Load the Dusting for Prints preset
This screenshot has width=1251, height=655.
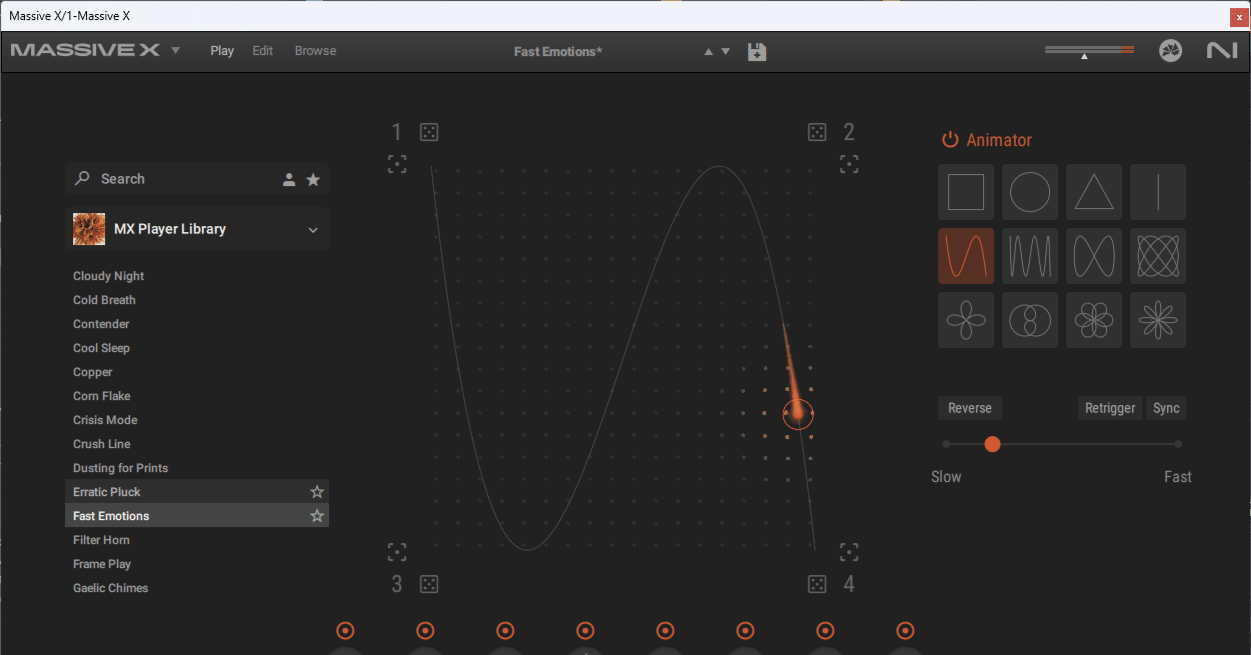(x=197, y=468)
